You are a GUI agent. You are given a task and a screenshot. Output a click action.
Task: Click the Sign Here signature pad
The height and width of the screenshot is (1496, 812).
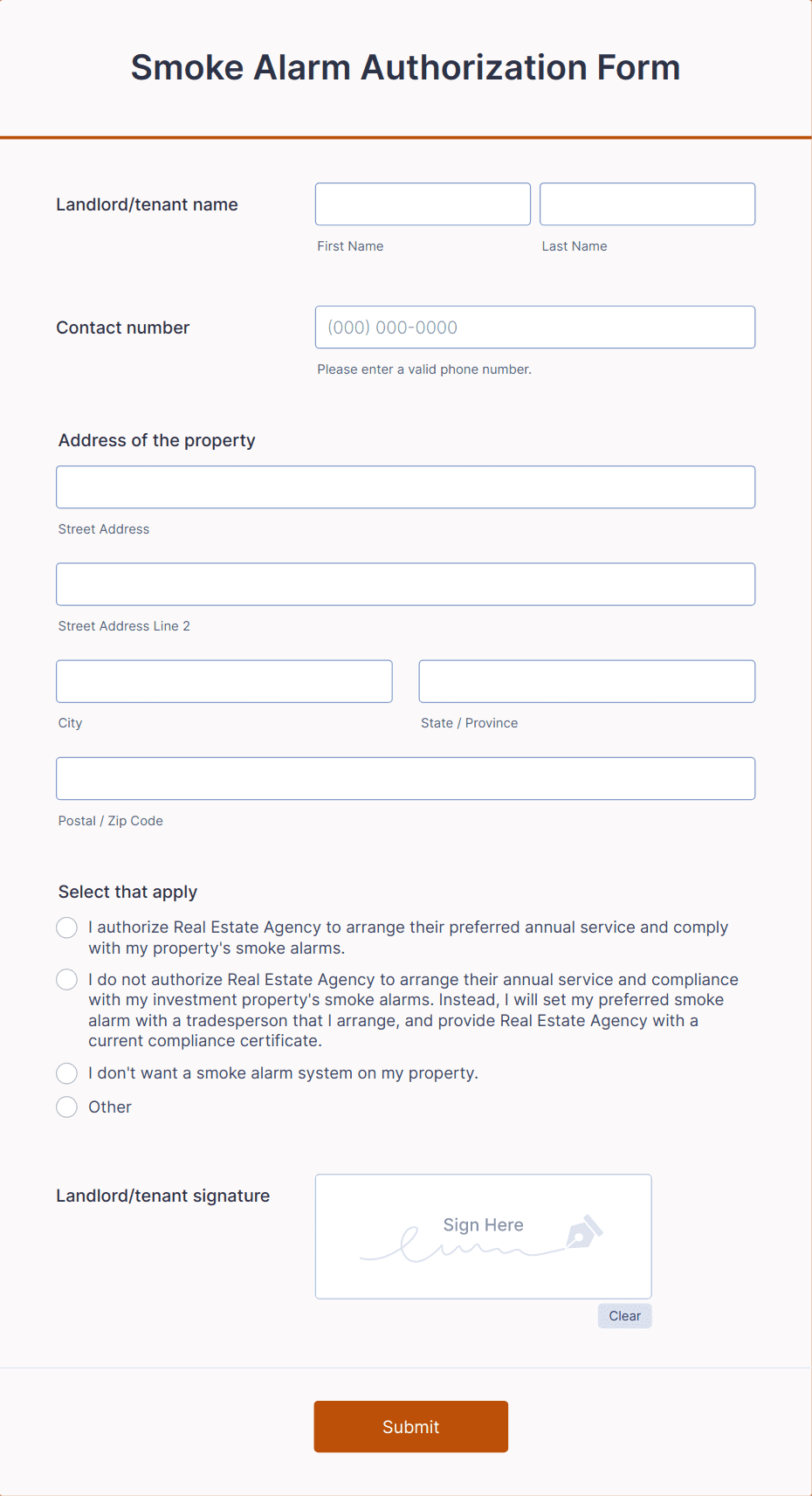(483, 1237)
